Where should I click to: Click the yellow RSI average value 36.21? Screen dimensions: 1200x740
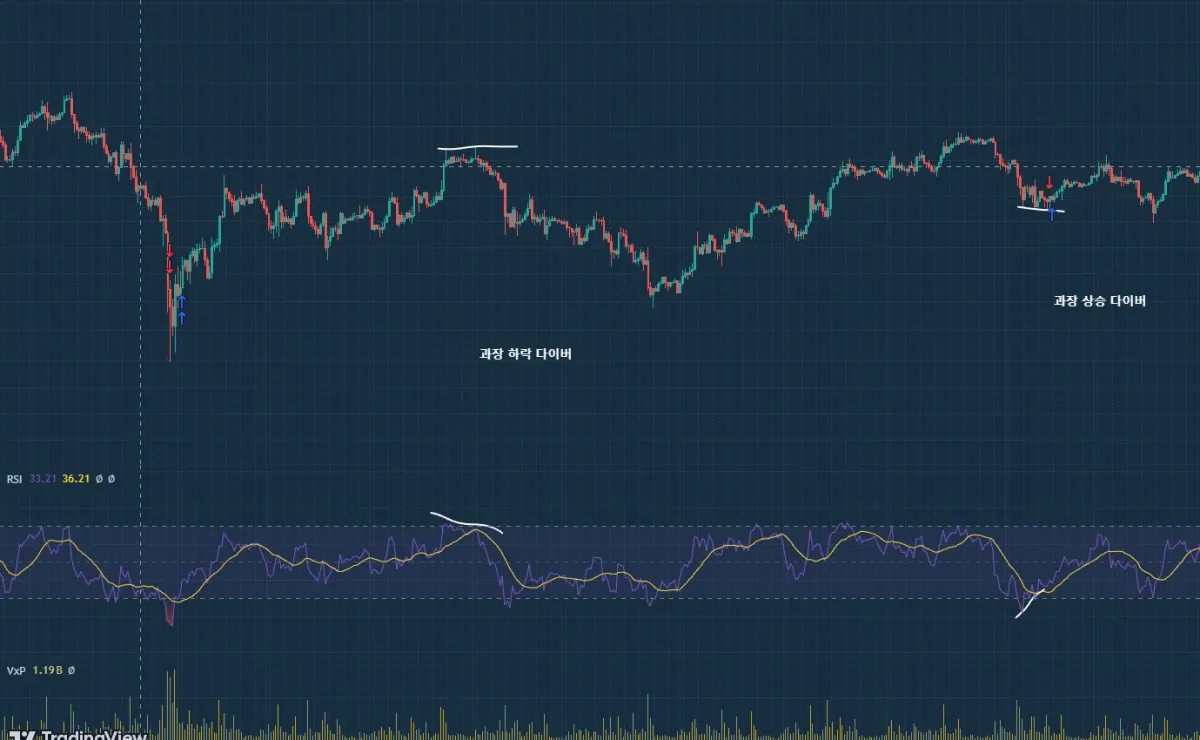click(x=76, y=479)
